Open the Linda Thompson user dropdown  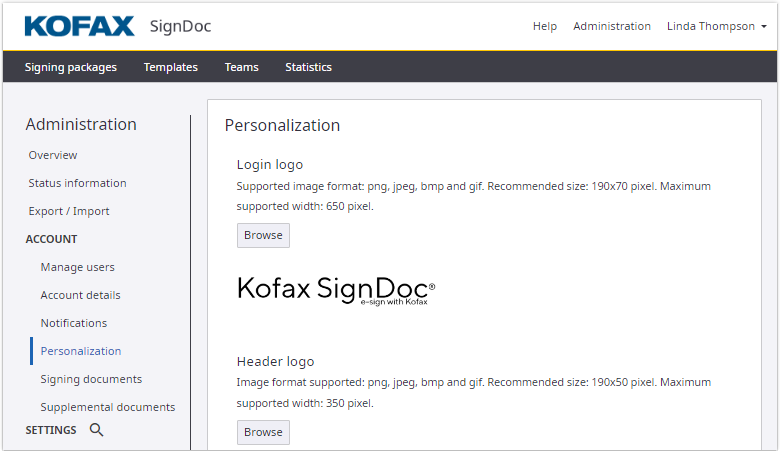coord(716,26)
